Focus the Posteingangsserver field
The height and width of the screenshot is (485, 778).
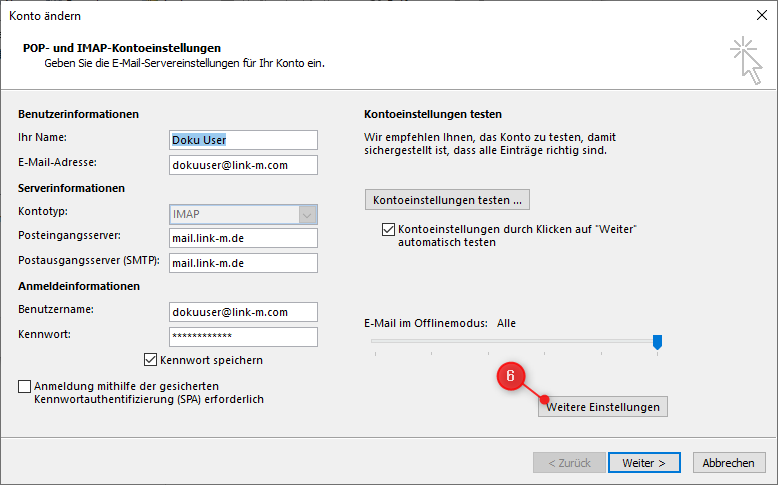pyautogui.click(x=243, y=238)
